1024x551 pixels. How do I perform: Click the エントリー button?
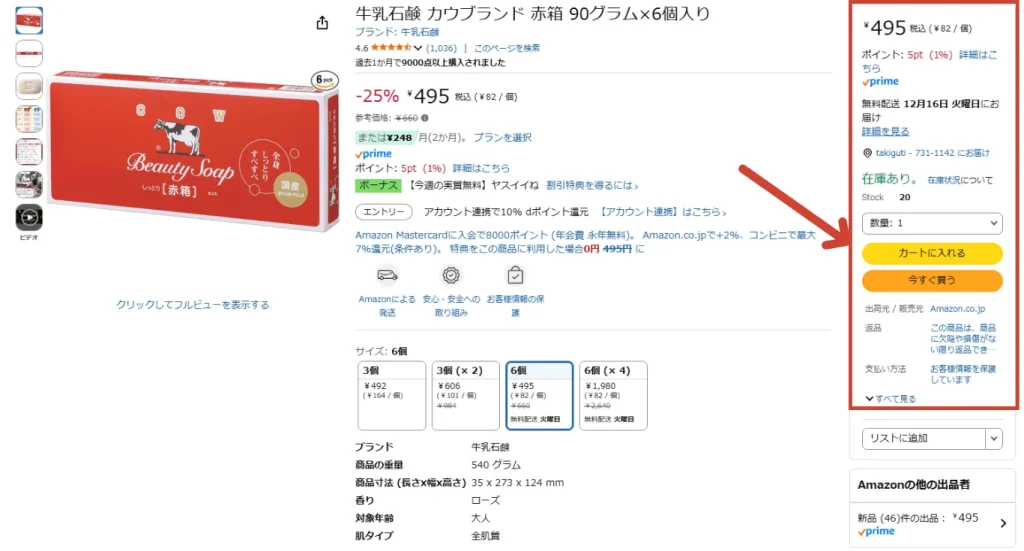(x=384, y=212)
